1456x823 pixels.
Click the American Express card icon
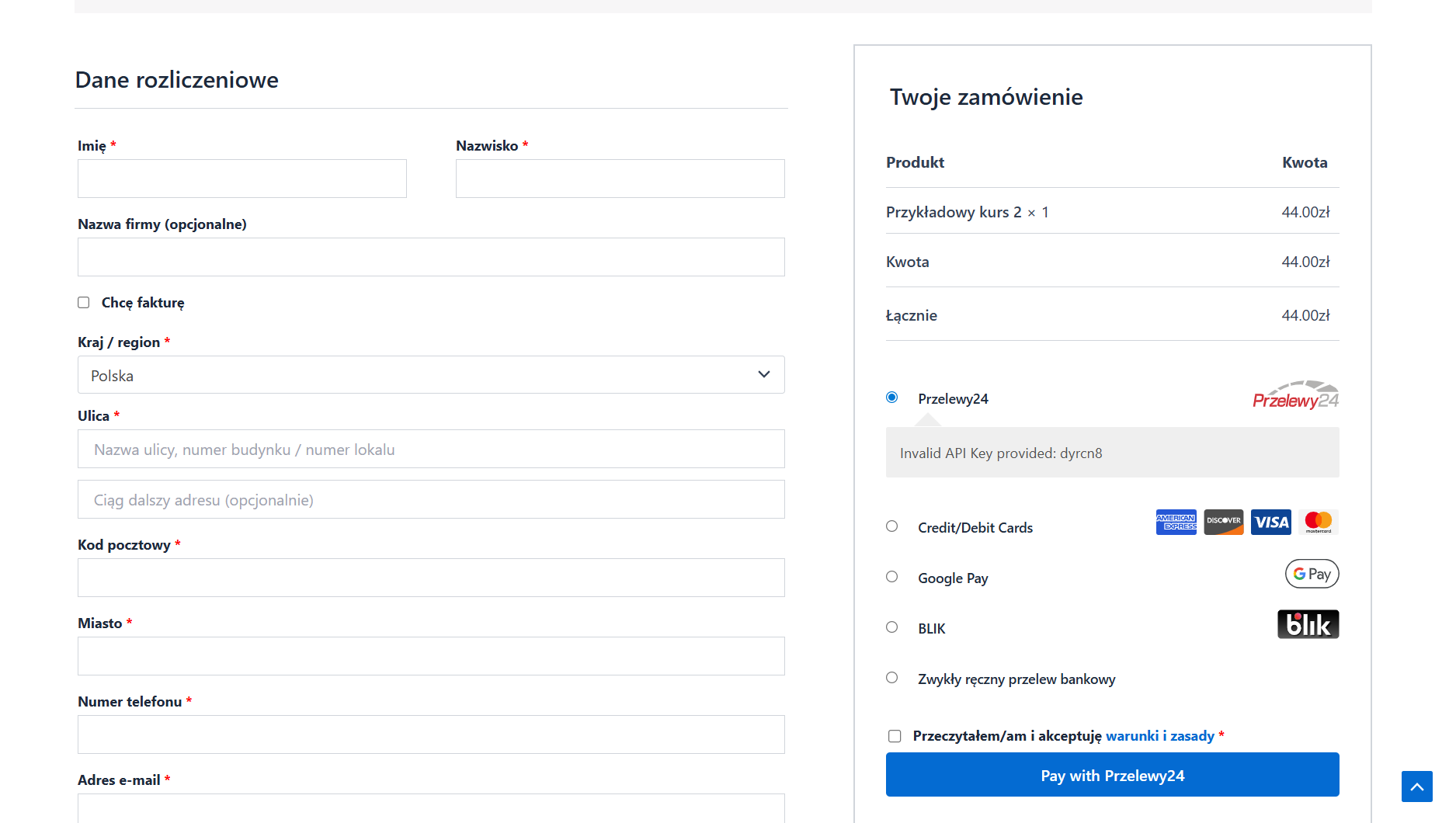[1176, 523]
